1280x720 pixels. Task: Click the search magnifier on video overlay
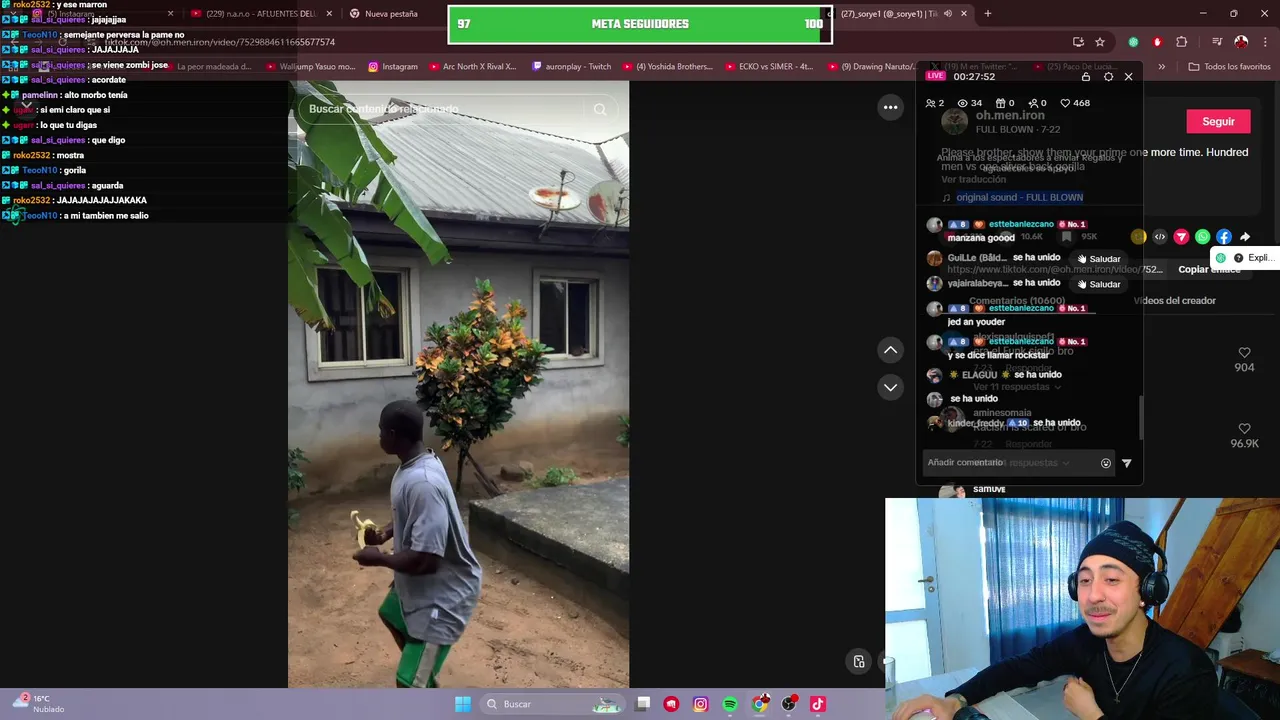coord(600,109)
